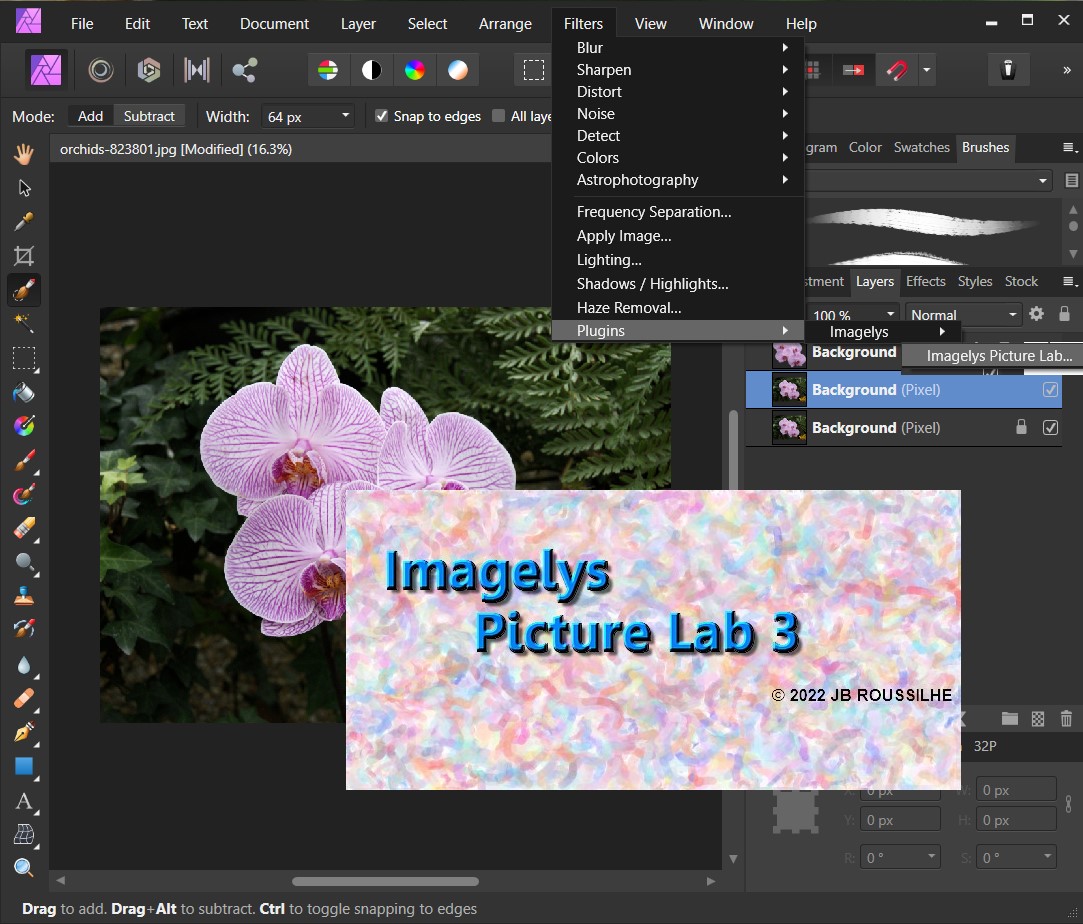Toggle visibility of the locked Background layer
This screenshot has height=924, width=1083.
(x=1050, y=427)
